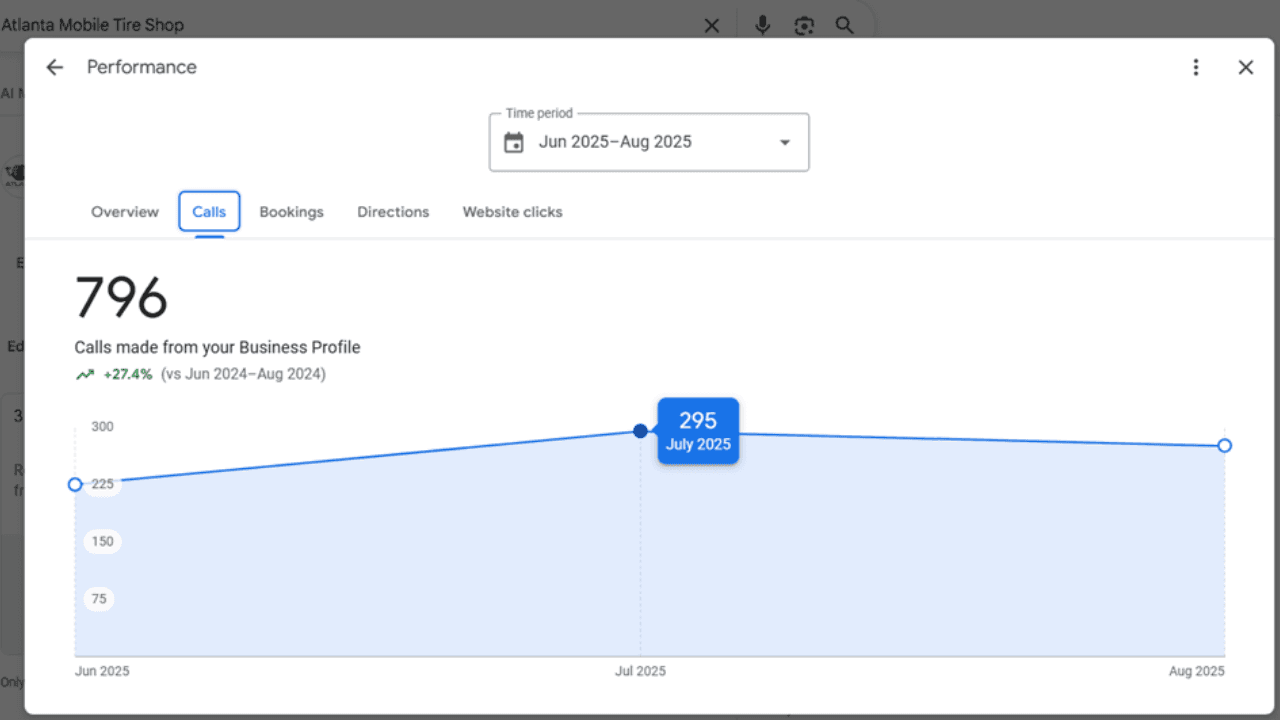The width and height of the screenshot is (1280, 720).
Task: Open the three-dot overflow menu
Action: pos(1196,67)
